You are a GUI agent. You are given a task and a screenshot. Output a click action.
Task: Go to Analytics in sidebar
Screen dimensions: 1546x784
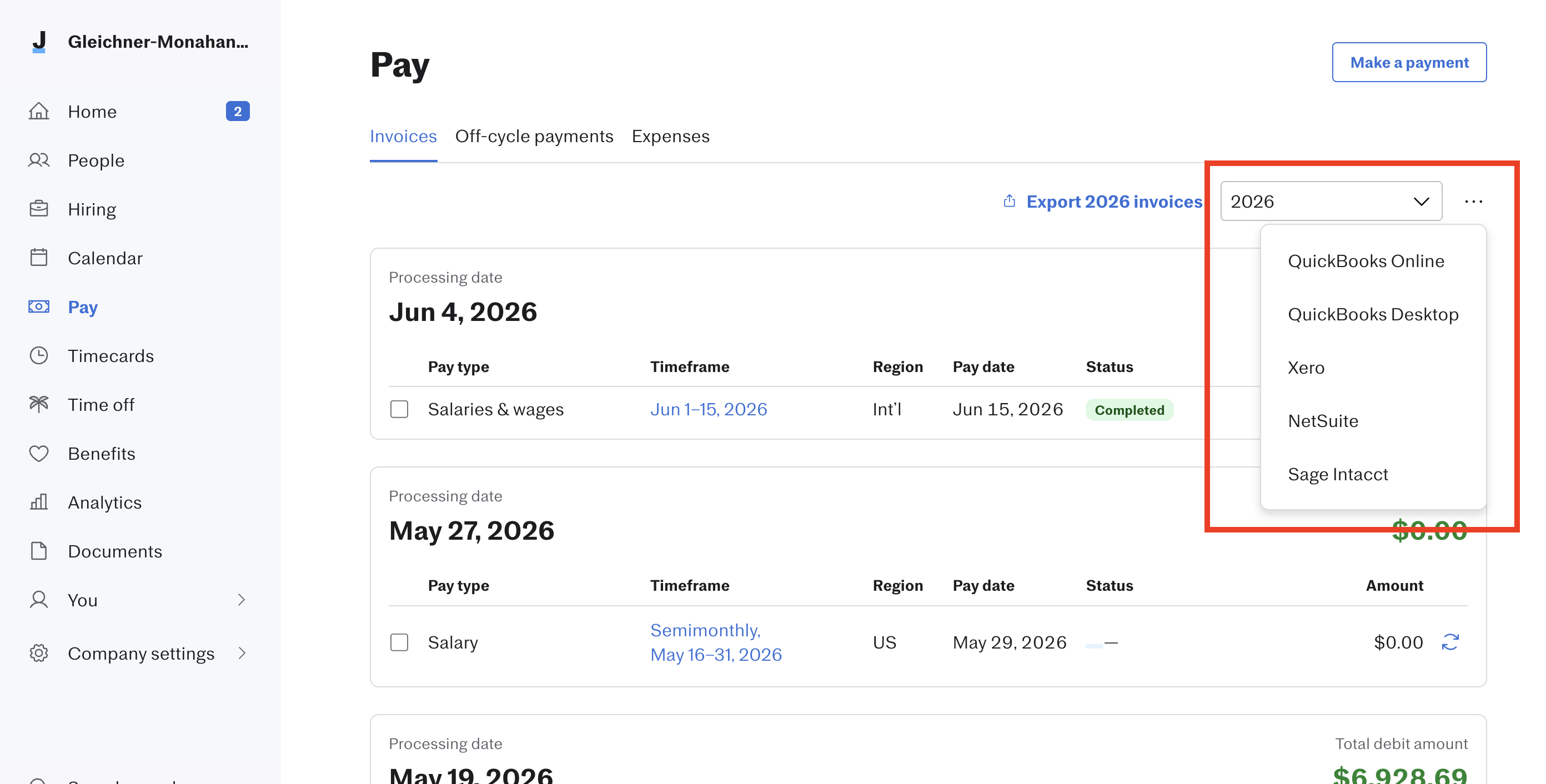[x=105, y=502]
